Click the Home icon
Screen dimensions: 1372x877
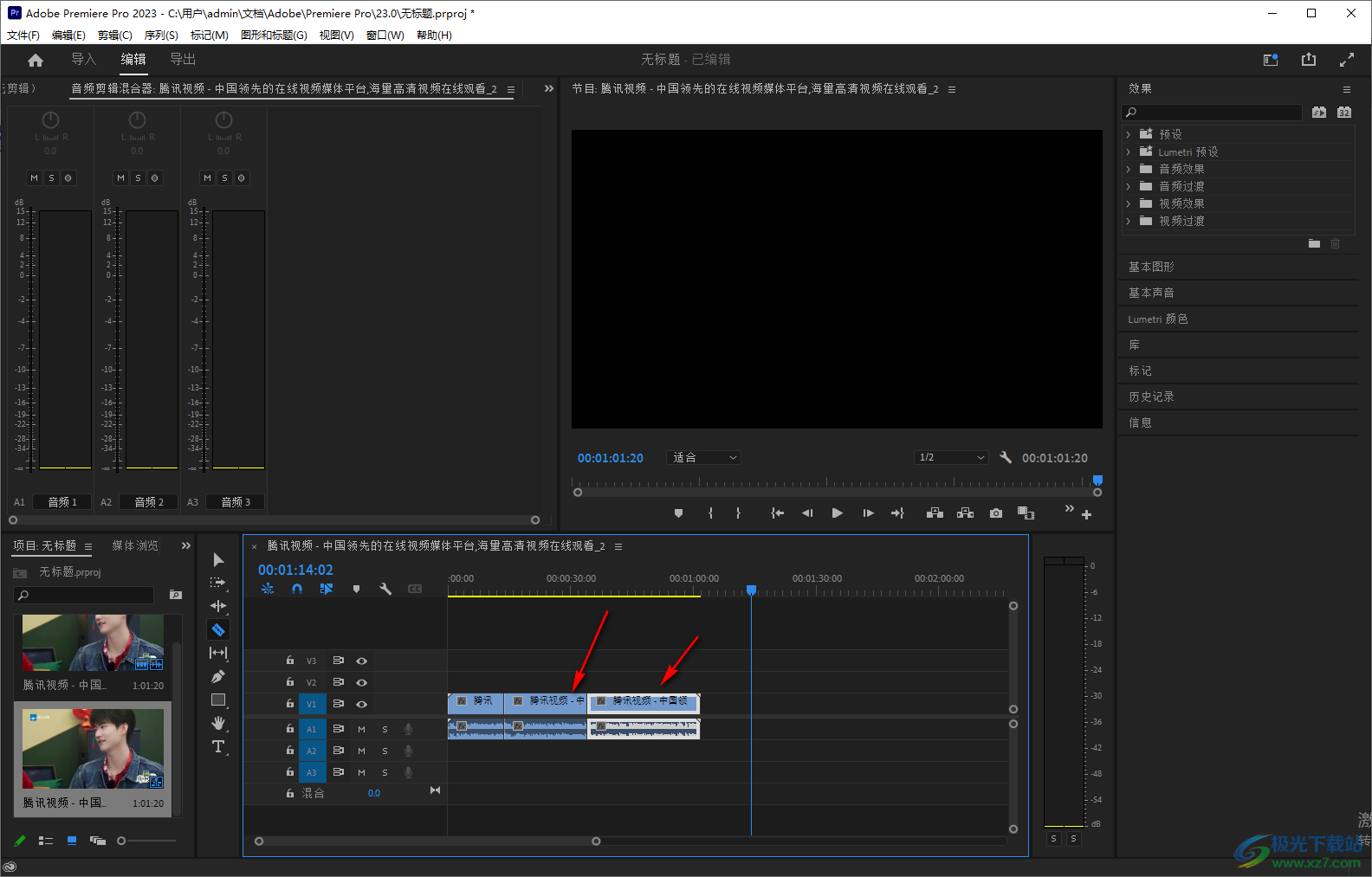pos(36,60)
